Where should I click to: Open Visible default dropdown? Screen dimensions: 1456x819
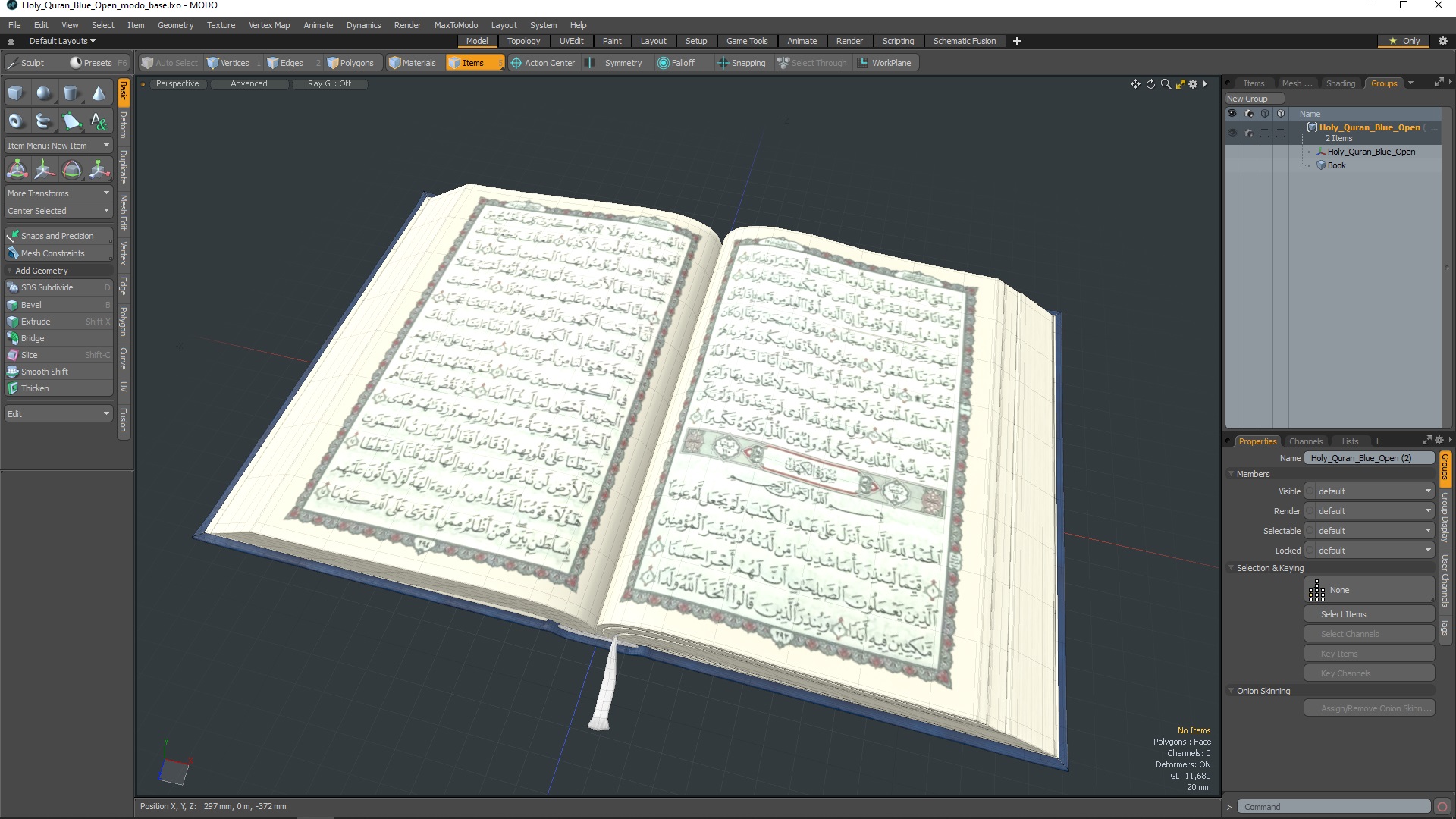[x=1370, y=491]
